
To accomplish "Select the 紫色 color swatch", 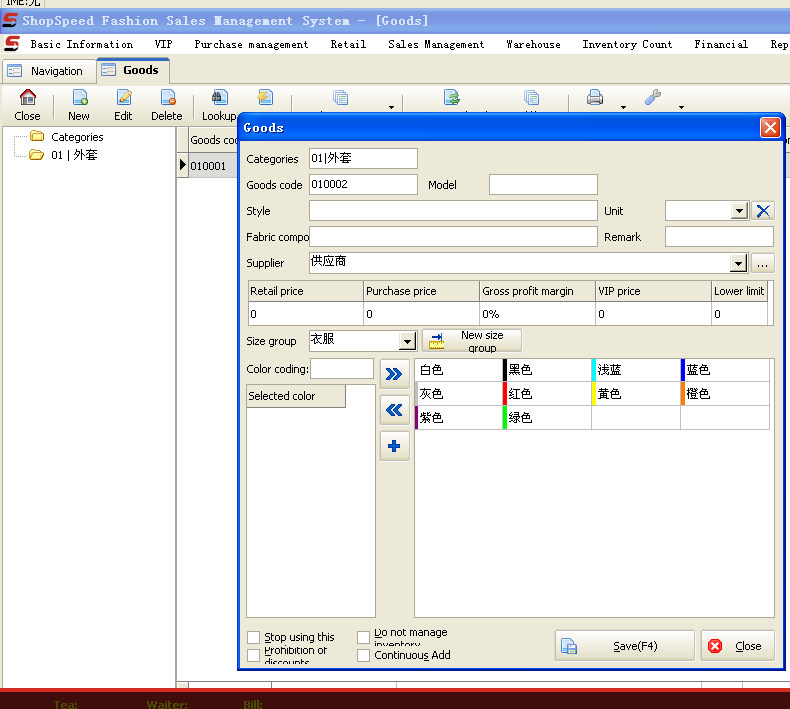I will pos(458,417).
